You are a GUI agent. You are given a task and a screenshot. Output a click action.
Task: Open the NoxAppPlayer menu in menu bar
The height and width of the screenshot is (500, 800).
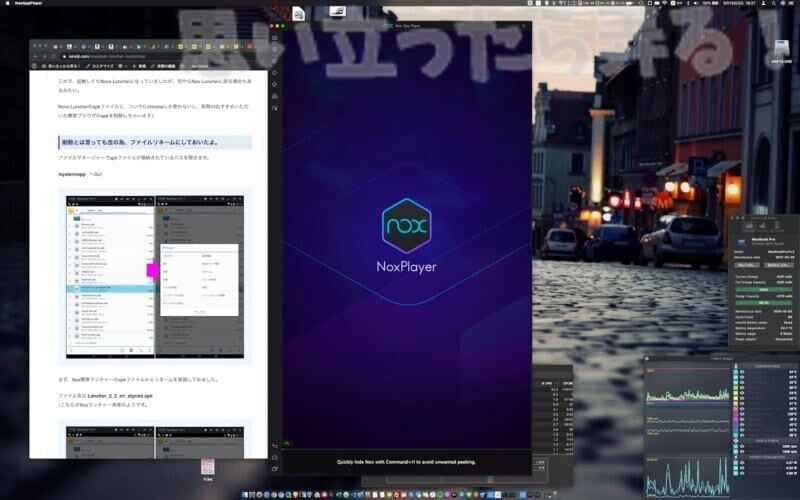coord(29,3)
